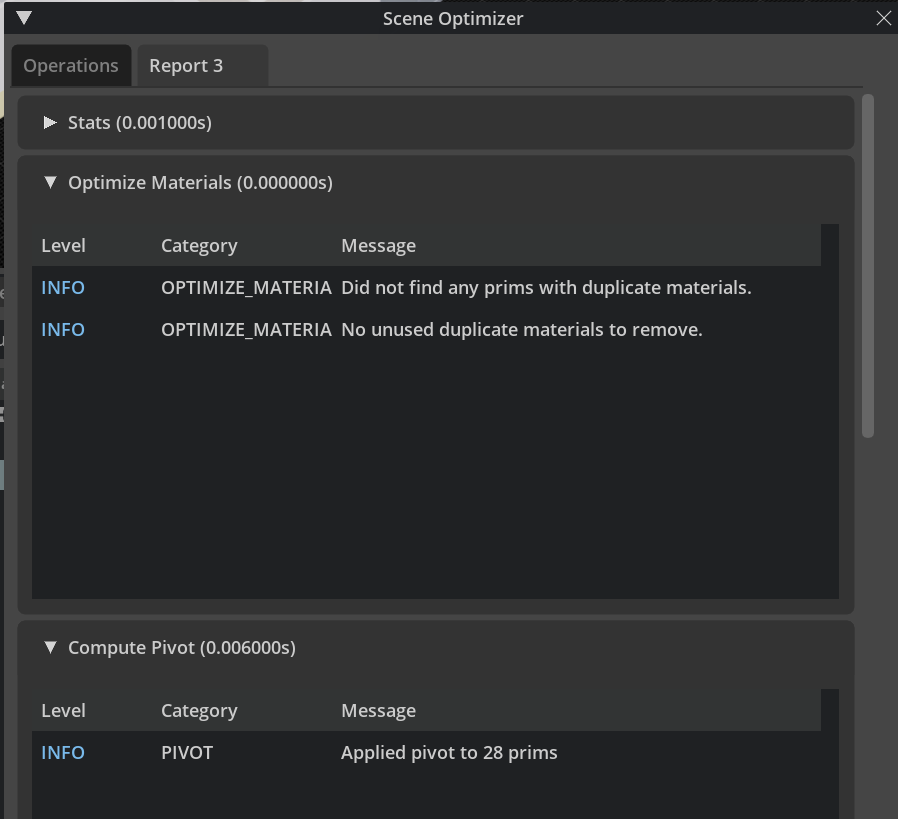The image size is (898, 819).
Task: Click Message column header in Optimize Materials table
Action: (x=378, y=246)
